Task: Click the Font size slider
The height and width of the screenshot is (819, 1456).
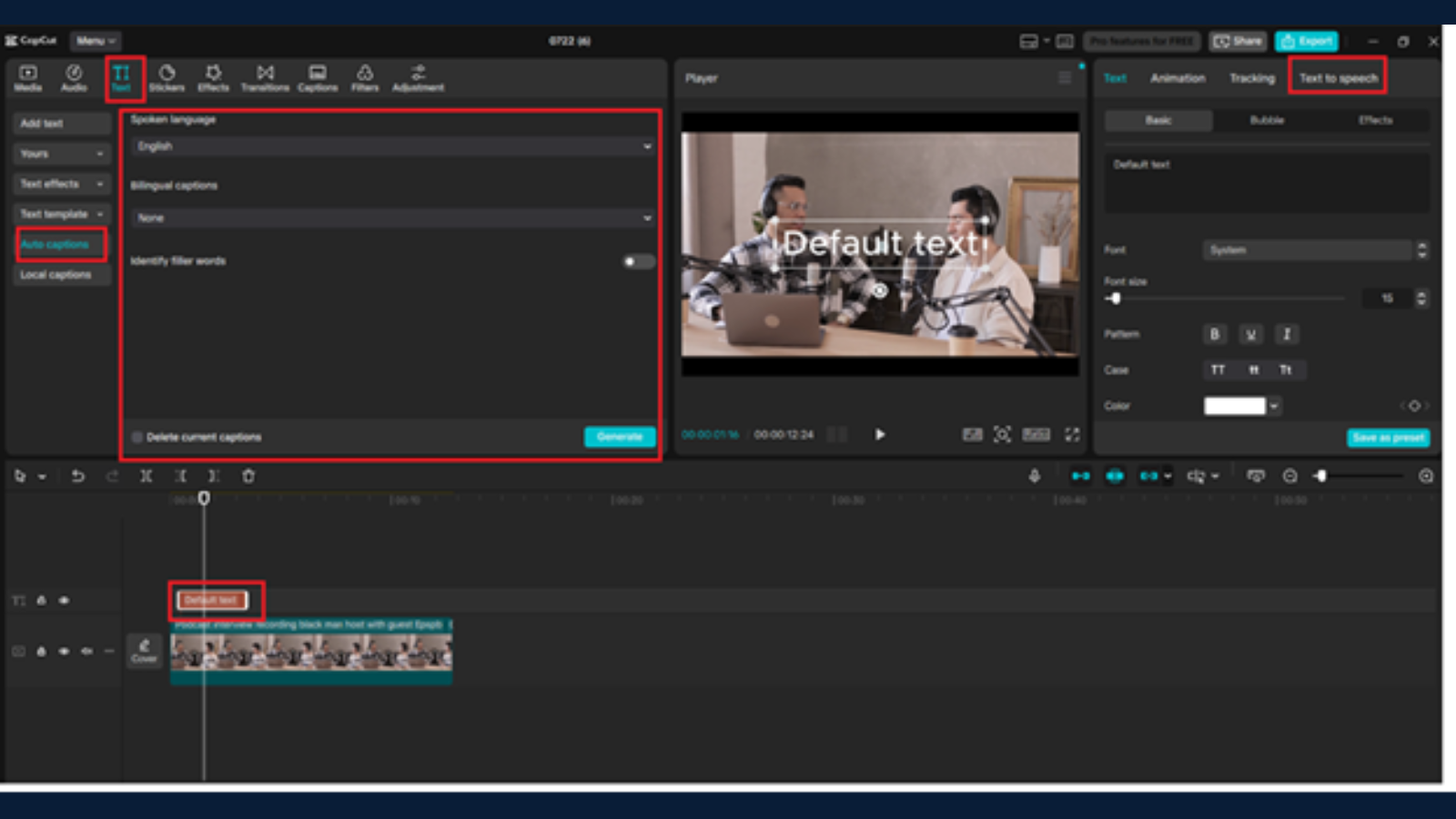Action: [x=1224, y=298]
